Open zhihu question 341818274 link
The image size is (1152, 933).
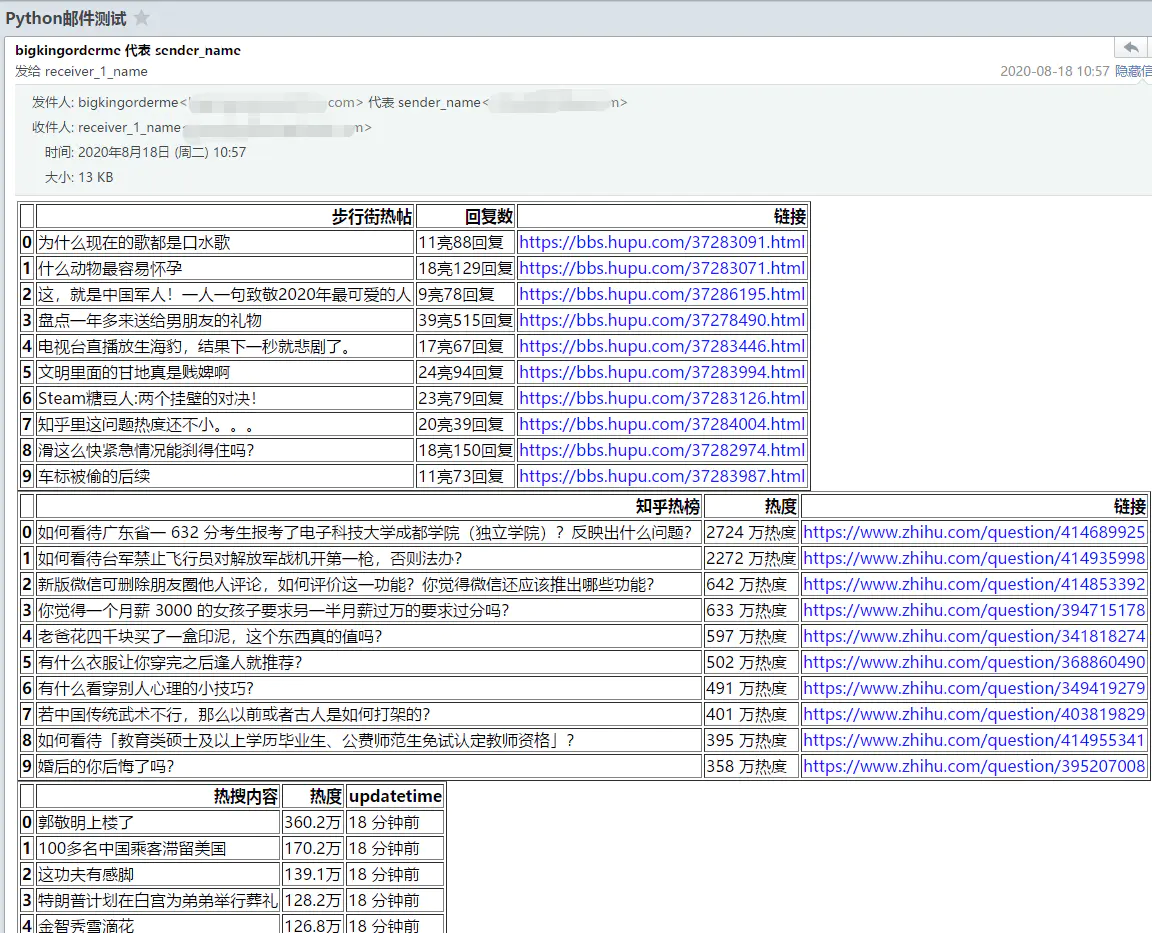coord(974,636)
